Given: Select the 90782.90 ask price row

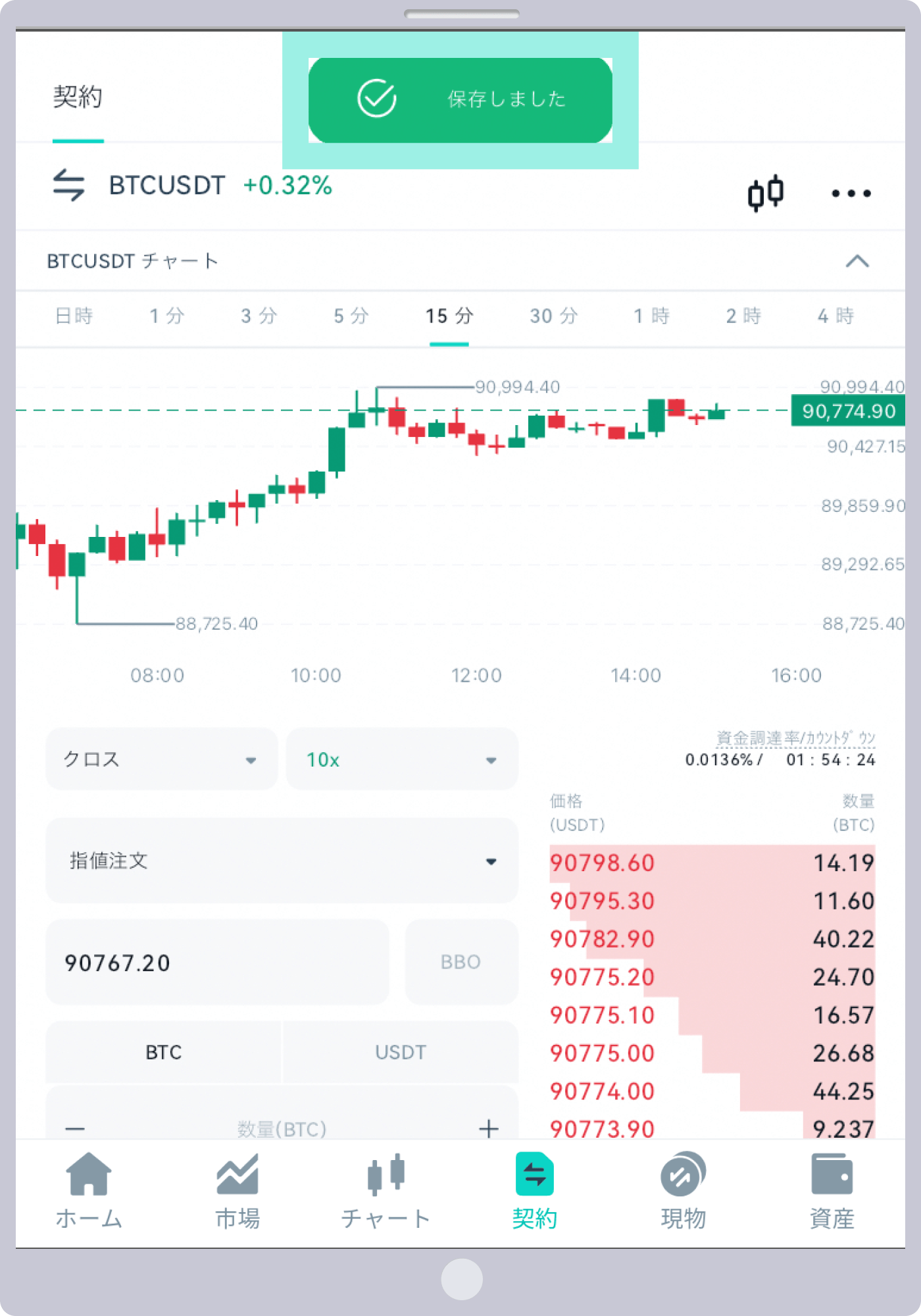Looking at the screenshot, I should pos(712,939).
